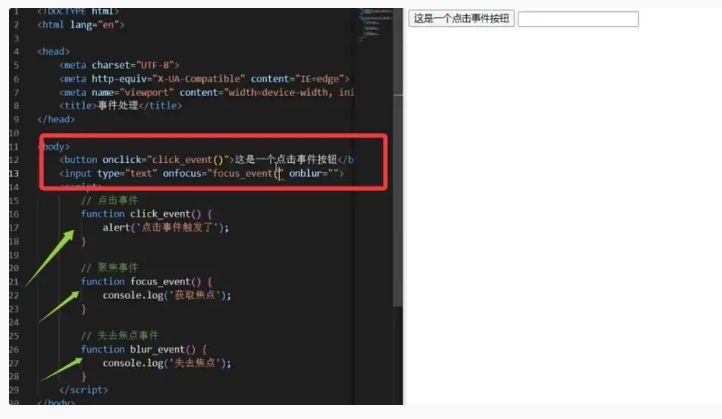722x419 pixels.
Task: Click the title tag text 事件处理
Action: tap(118, 105)
